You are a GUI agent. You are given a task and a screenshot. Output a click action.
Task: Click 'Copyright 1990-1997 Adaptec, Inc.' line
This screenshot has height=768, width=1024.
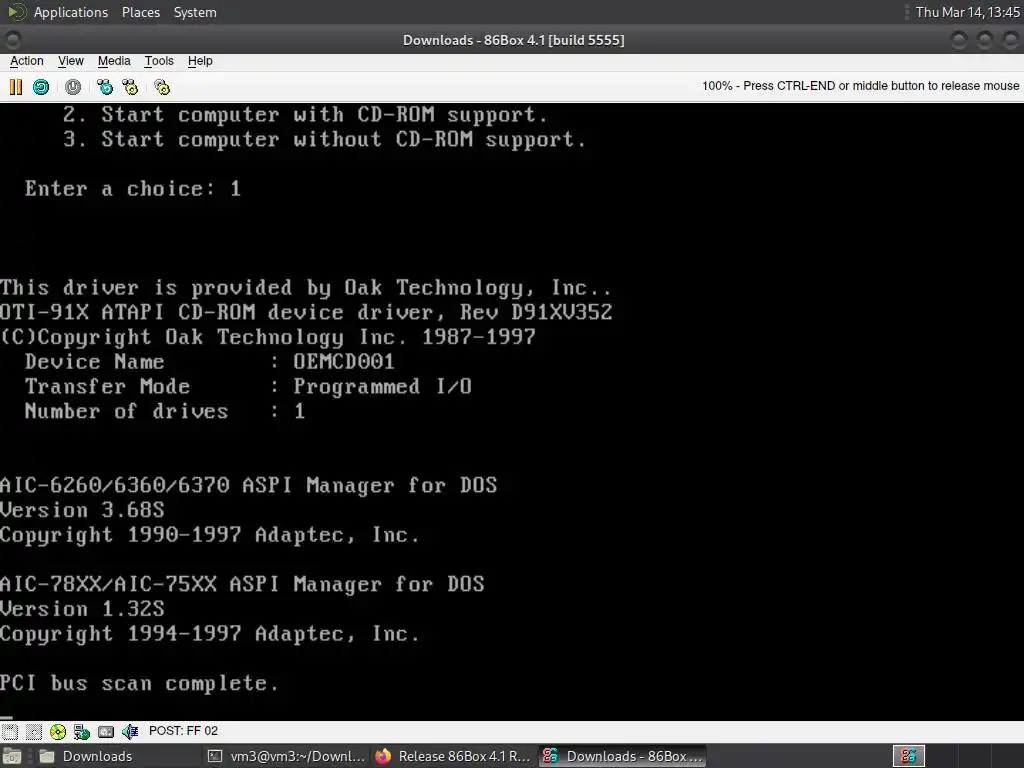pyautogui.click(x=210, y=535)
